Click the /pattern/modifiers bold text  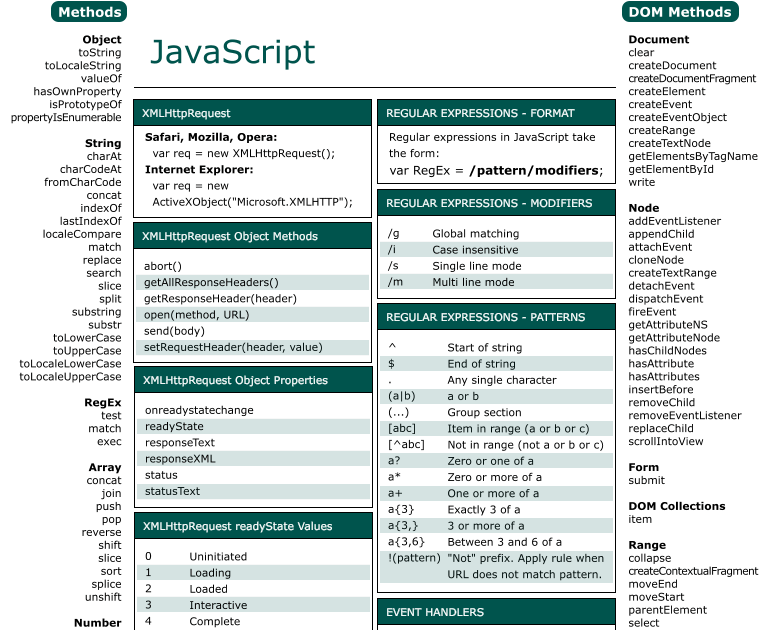tap(536, 170)
